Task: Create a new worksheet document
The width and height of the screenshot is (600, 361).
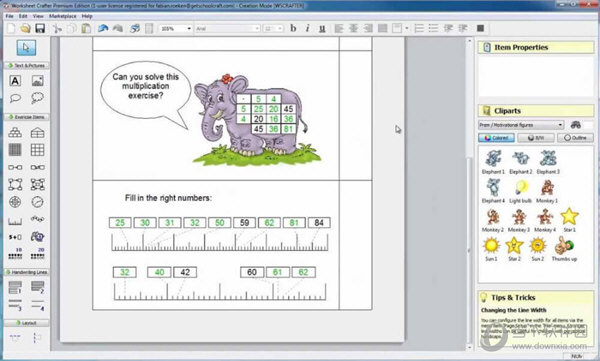Action: (11, 28)
